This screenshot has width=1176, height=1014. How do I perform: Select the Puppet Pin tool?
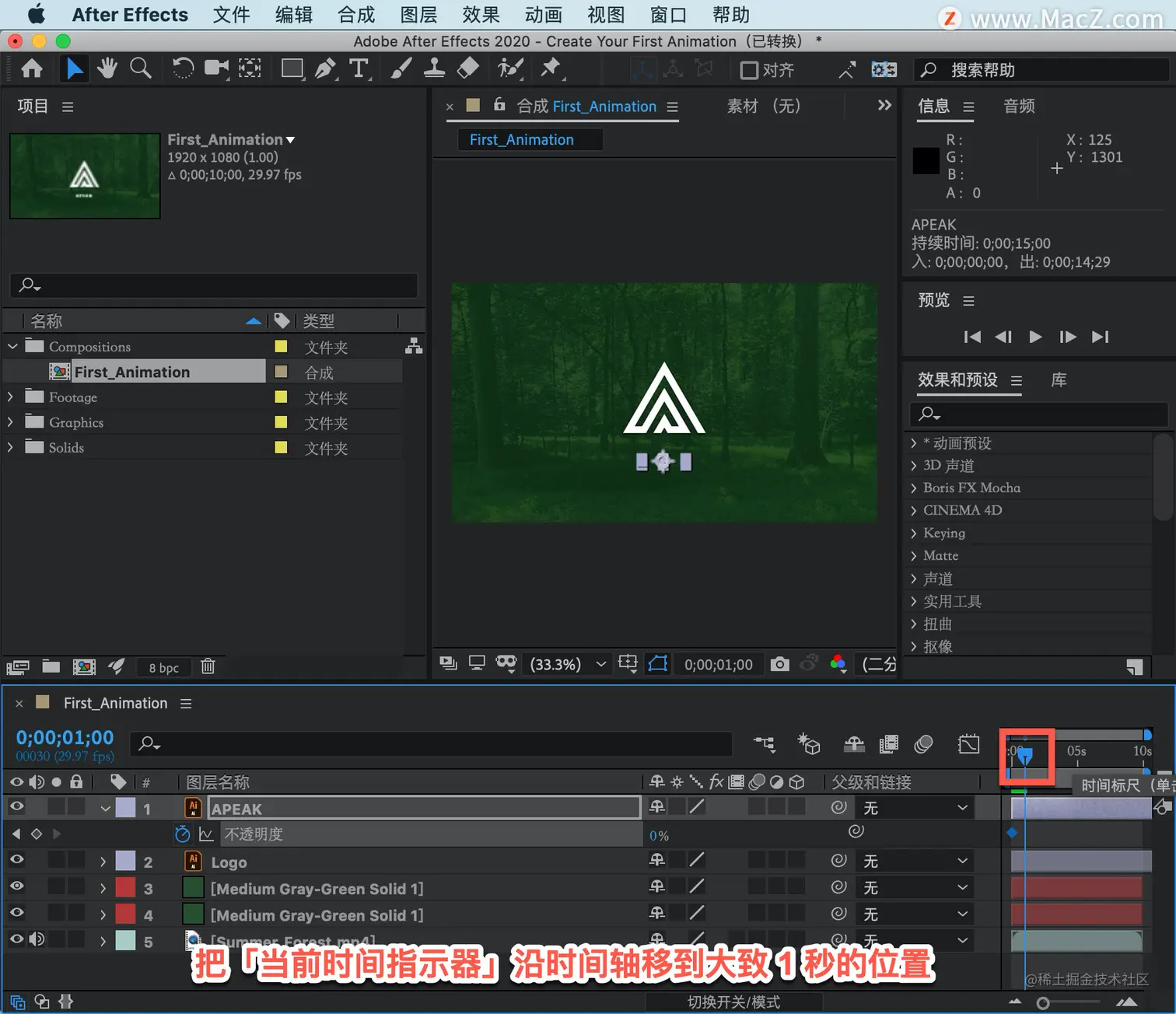point(551,68)
